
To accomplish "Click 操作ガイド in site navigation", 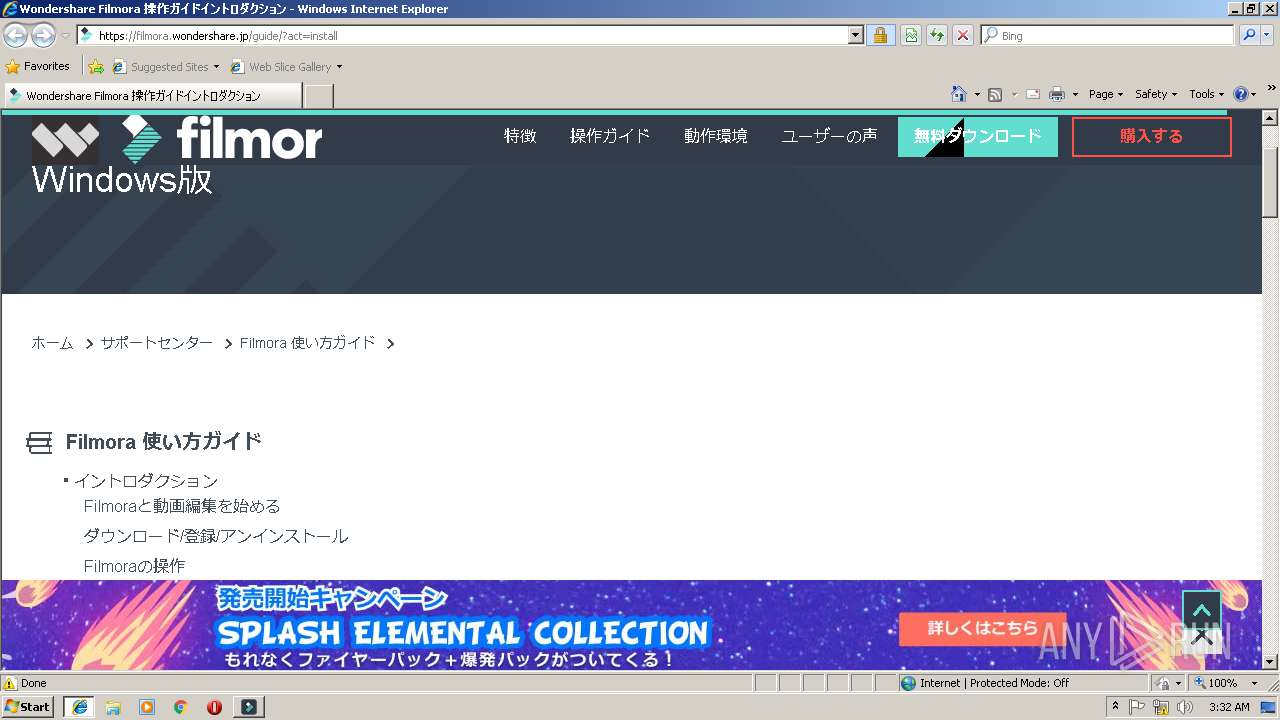I will coord(610,136).
